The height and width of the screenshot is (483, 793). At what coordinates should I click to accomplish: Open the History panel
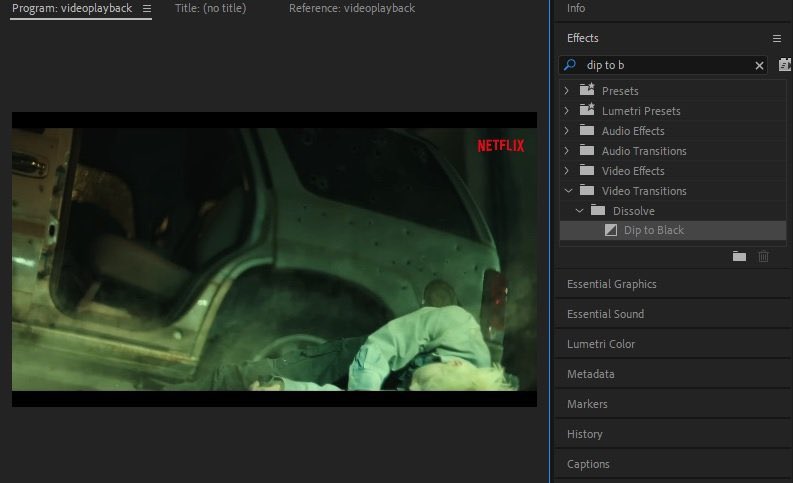(585, 434)
